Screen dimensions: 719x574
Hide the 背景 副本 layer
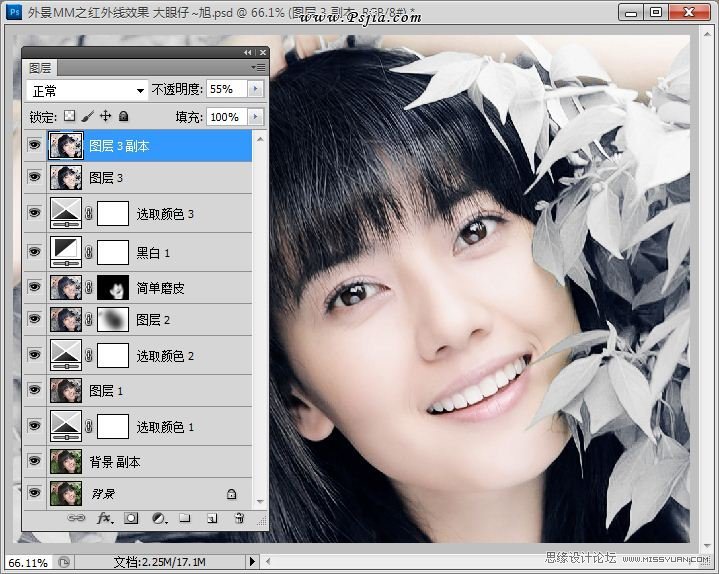tap(34, 461)
